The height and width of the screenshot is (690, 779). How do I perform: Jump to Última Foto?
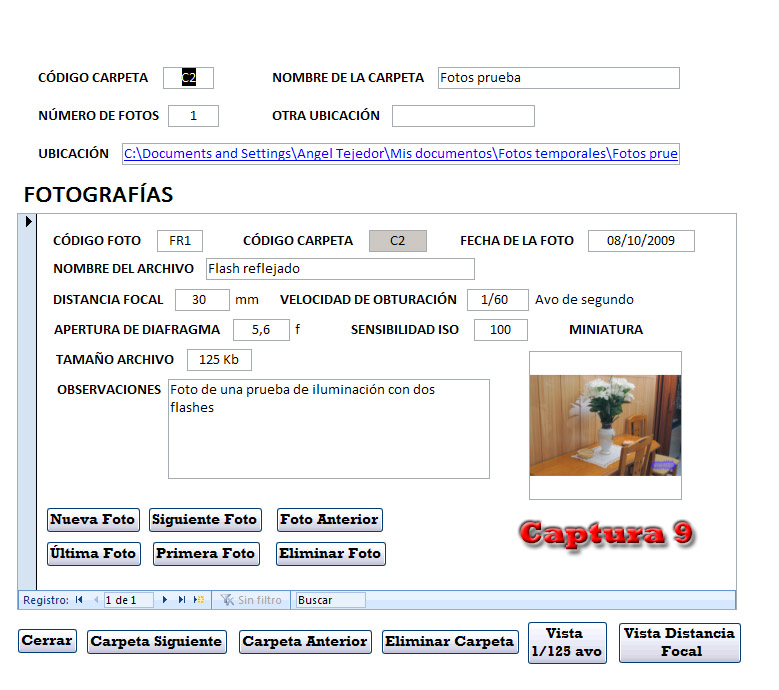(x=94, y=553)
